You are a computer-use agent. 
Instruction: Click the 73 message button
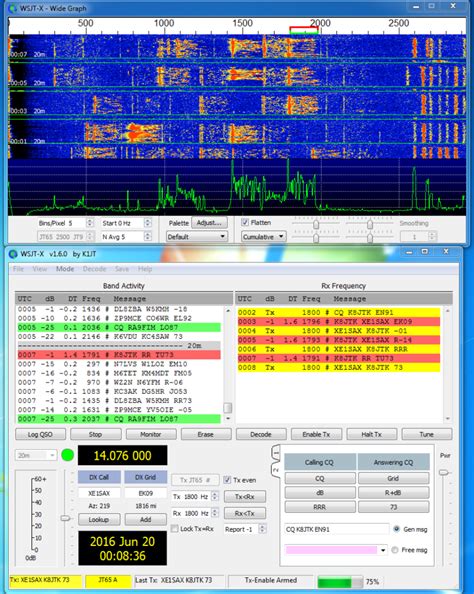click(393, 507)
